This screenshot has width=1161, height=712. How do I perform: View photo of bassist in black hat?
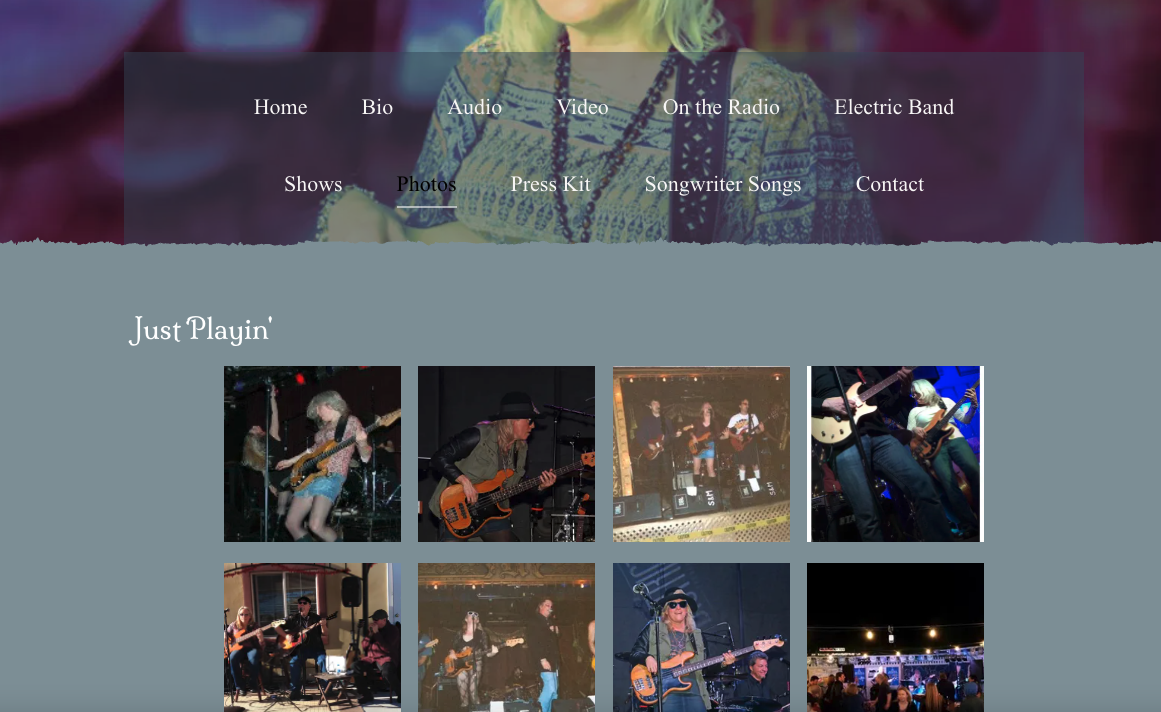click(506, 454)
